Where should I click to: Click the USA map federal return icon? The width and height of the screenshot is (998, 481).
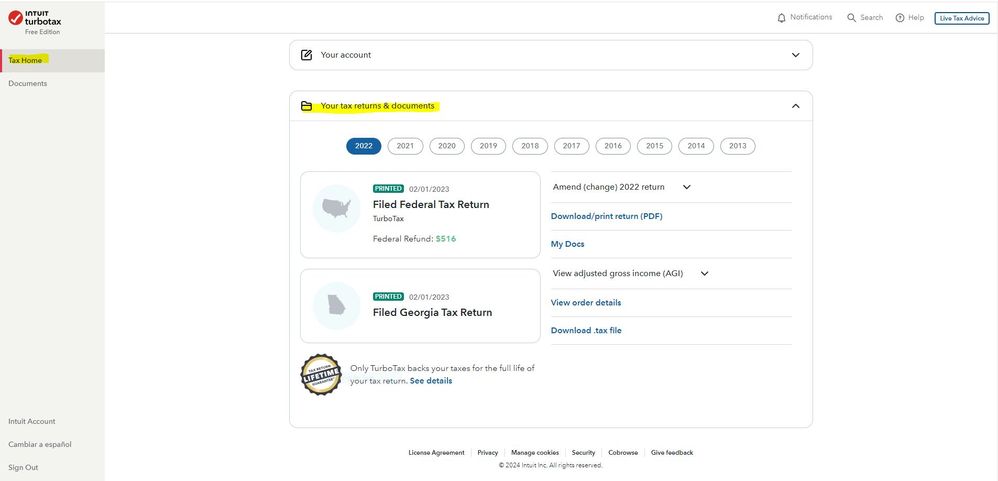[336, 208]
